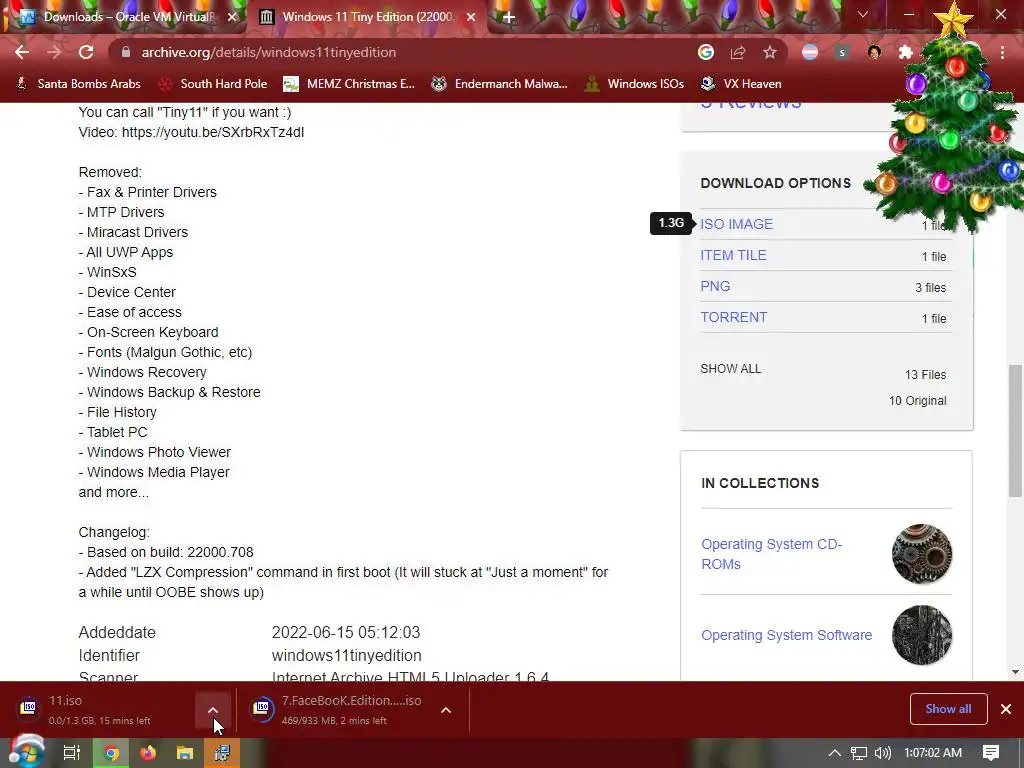Open a new browser tab
The width and height of the screenshot is (1024, 768).
tap(509, 17)
